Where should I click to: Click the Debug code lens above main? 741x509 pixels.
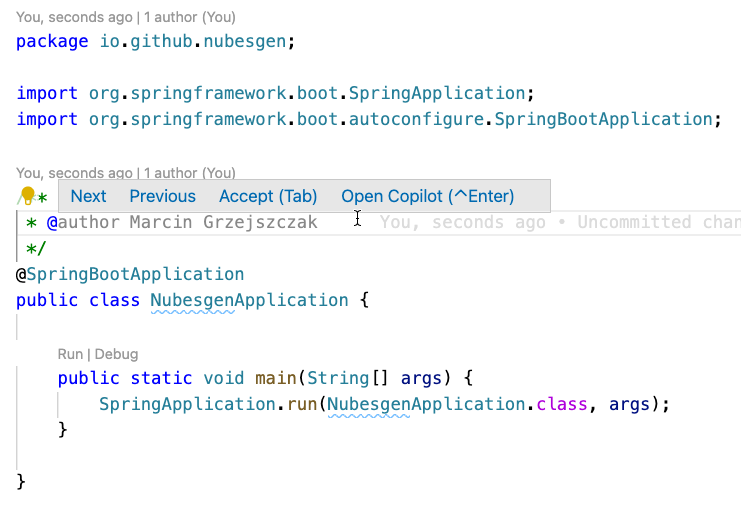click(x=116, y=354)
